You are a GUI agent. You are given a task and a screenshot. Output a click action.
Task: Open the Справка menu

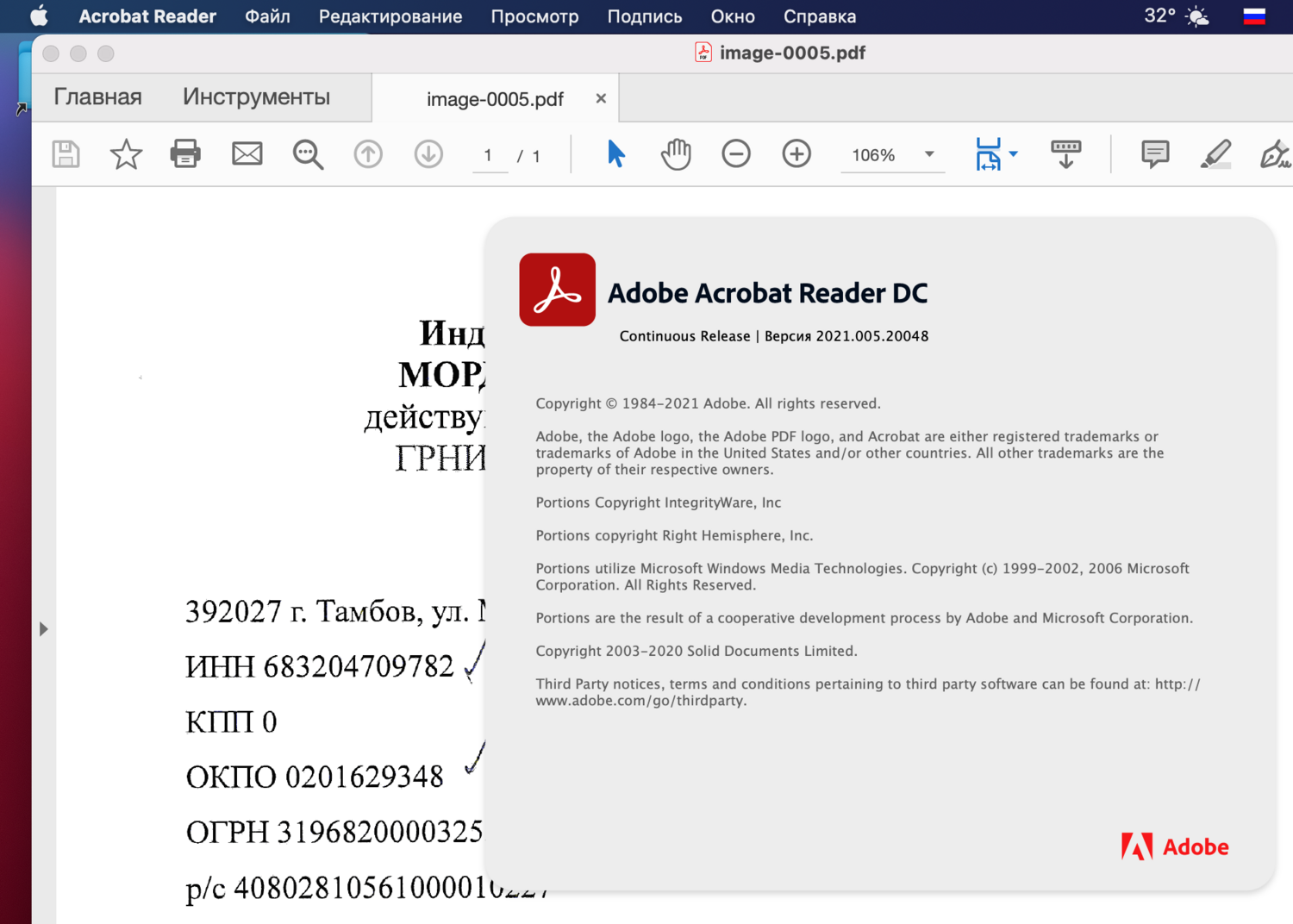820,16
